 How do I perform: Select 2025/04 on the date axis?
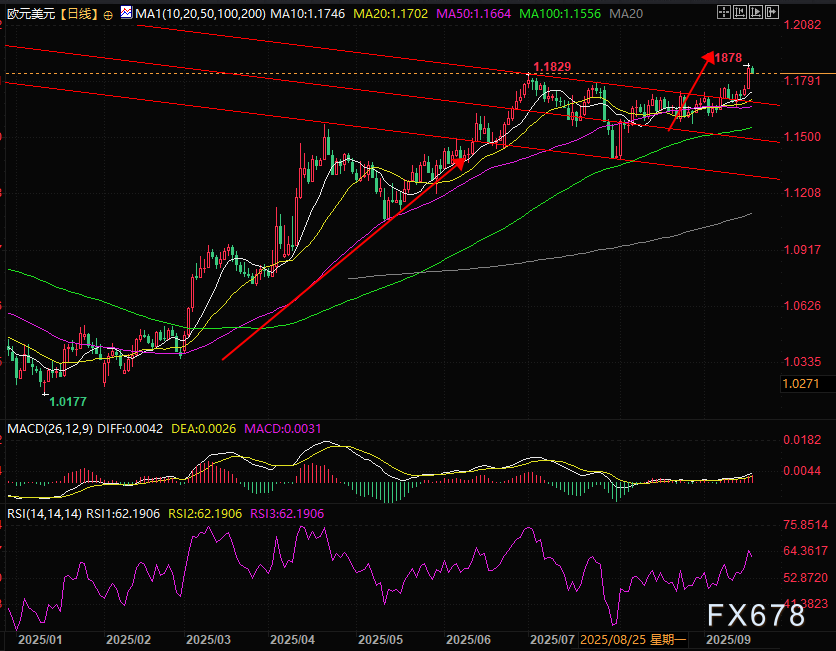point(293,638)
